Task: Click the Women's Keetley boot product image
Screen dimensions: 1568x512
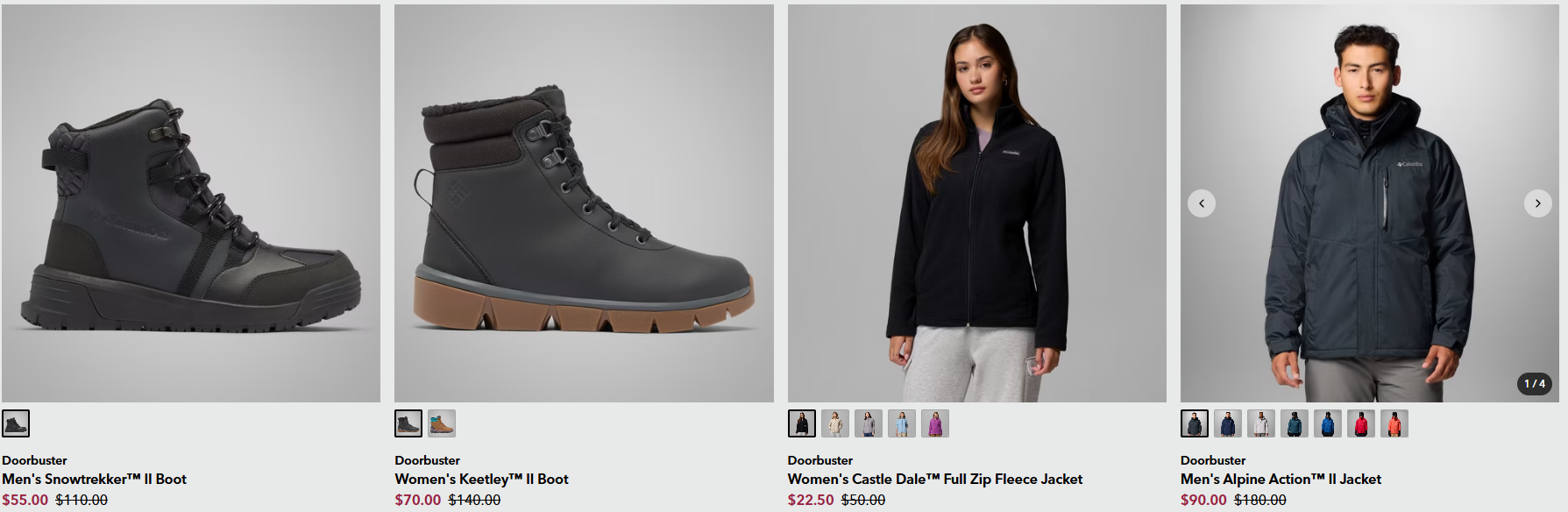Action: [x=584, y=203]
